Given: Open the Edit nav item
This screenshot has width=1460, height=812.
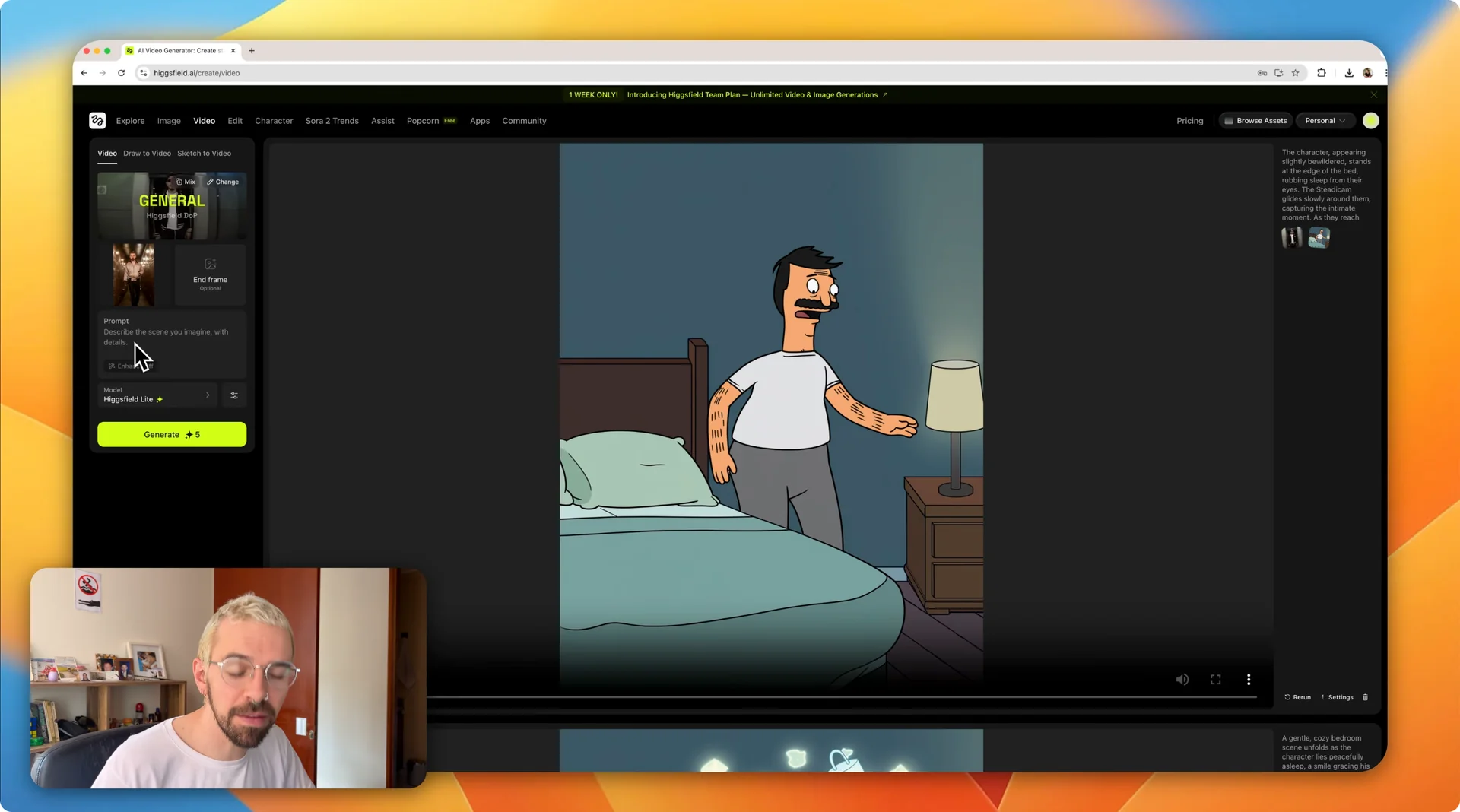Looking at the screenshot, I should [x=235, y=121].
